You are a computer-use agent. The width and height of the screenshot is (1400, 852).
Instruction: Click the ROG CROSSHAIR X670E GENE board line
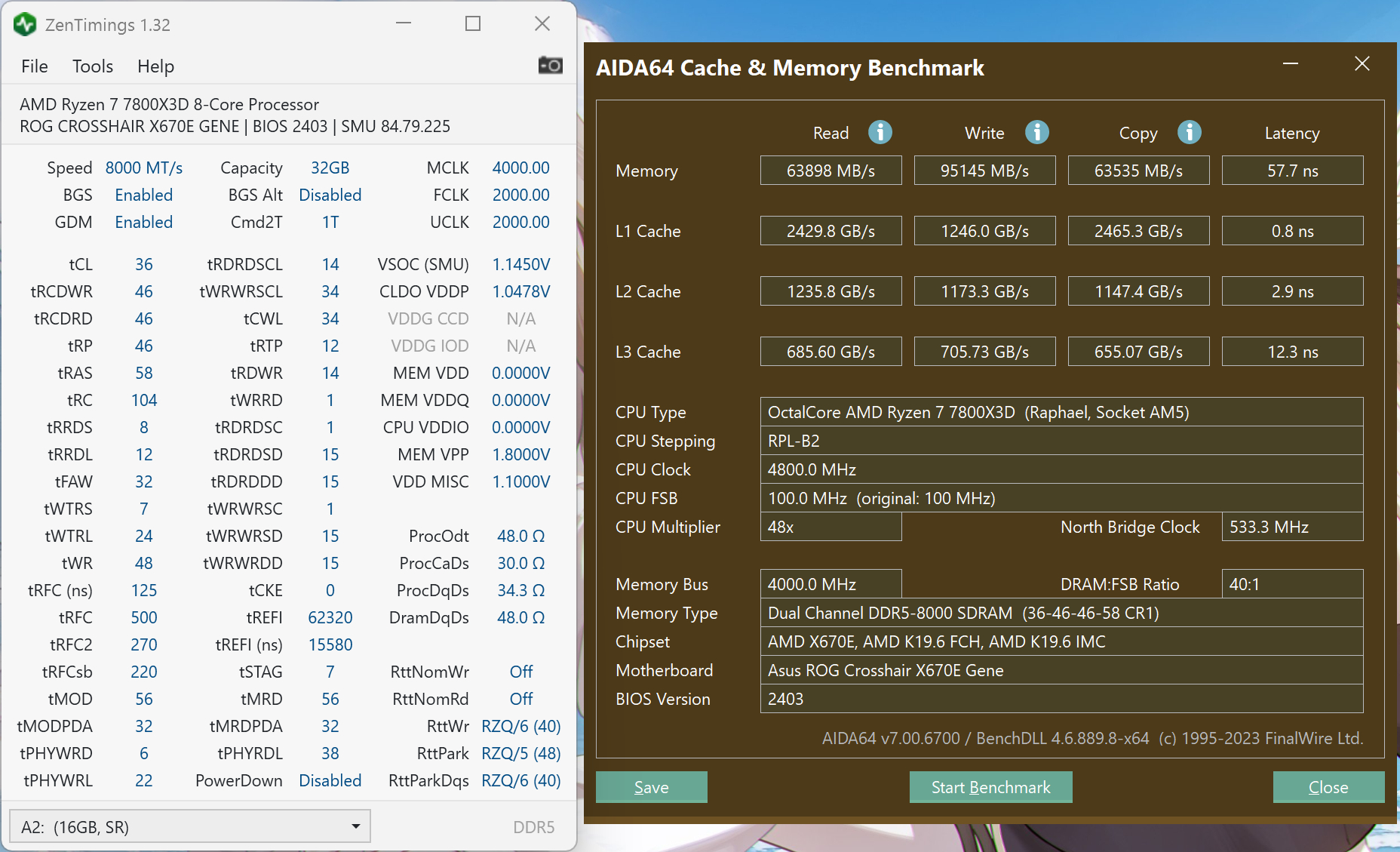point(235,126)
